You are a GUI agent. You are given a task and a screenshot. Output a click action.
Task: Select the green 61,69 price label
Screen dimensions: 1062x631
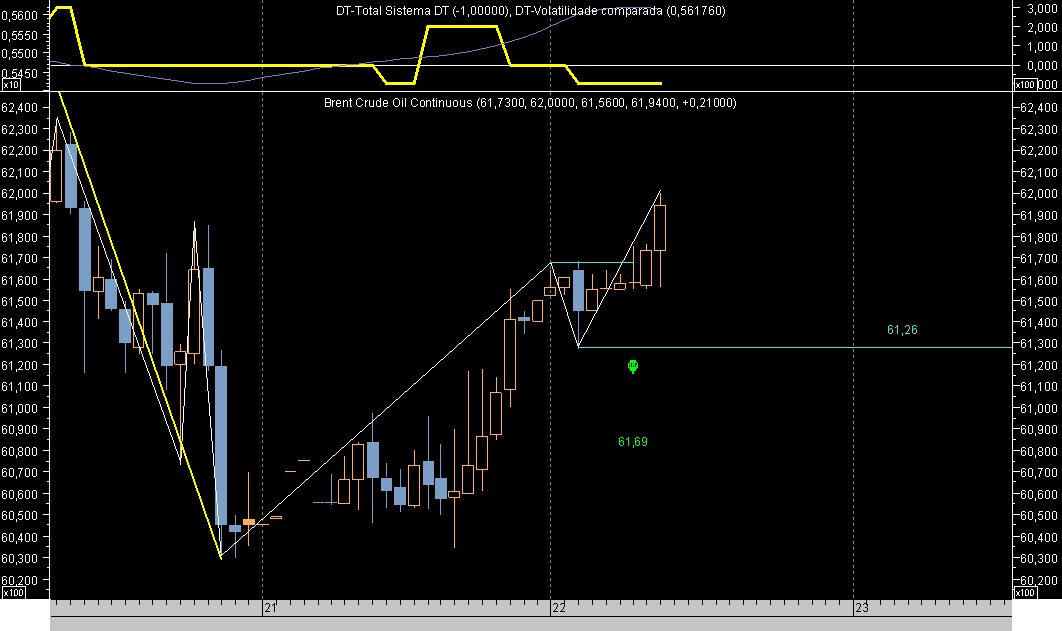click(x=633, y=442)
